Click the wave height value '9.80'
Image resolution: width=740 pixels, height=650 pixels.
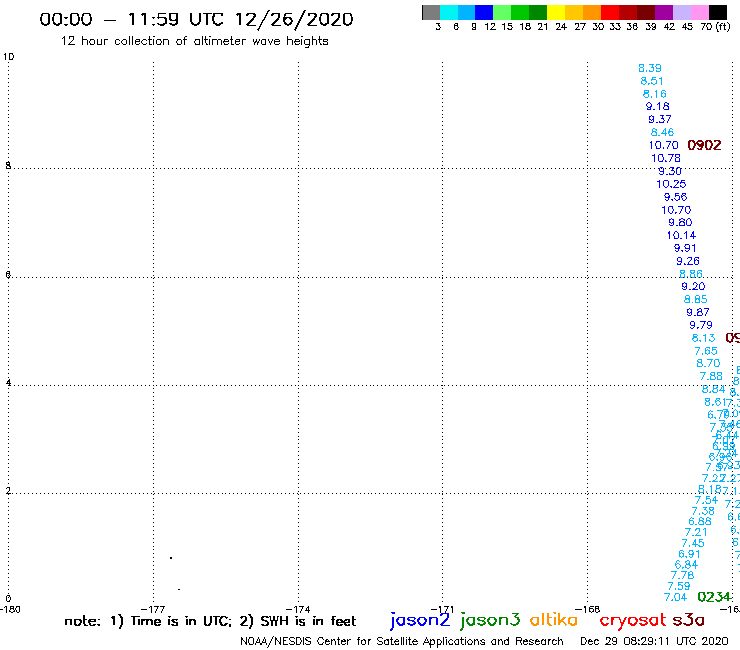click(x=680, y=222)
